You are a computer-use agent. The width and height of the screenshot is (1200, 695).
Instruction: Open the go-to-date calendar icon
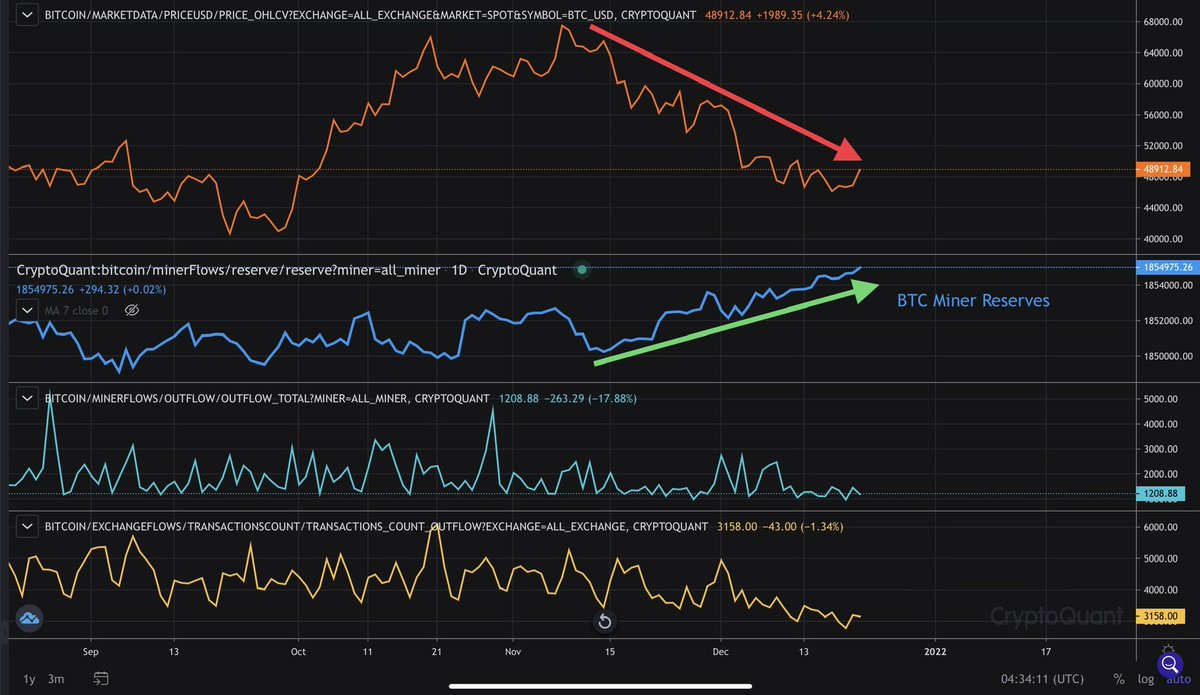coord(101,679)
